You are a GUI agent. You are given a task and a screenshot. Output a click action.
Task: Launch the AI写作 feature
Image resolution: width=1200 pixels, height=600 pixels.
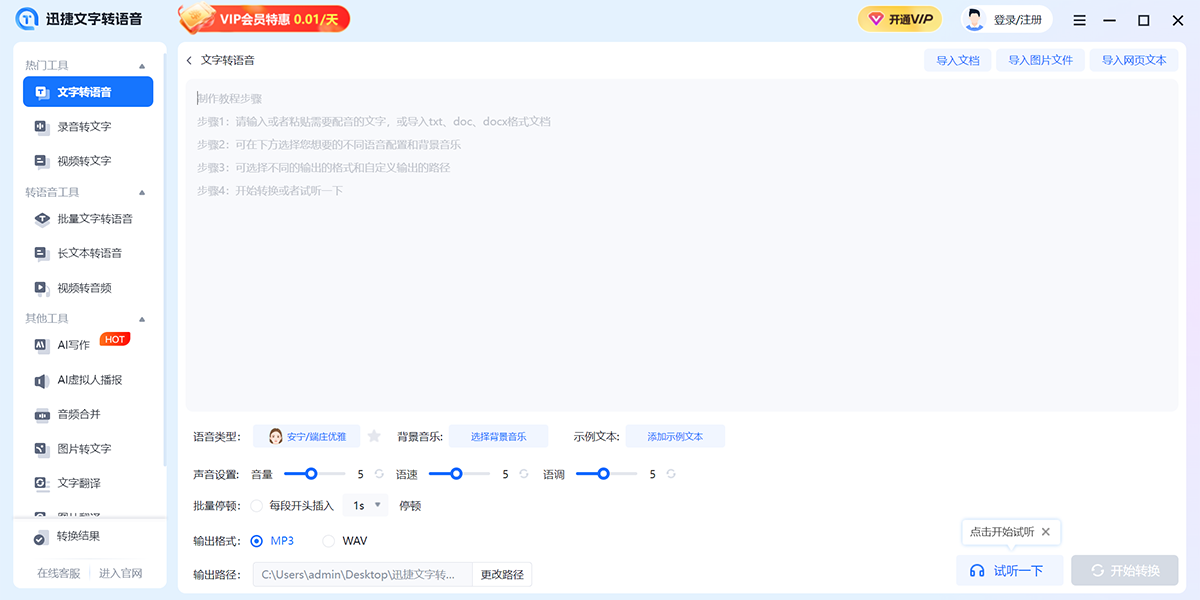click(x=72, y=345)
